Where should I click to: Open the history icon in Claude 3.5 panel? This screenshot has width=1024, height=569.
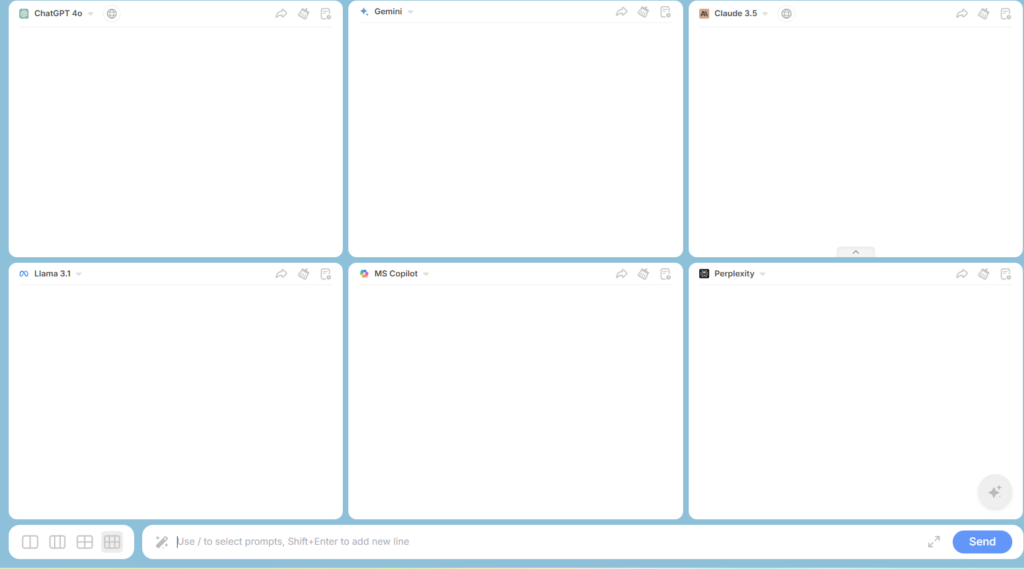pyautogui.click(x=1006, y=14)
